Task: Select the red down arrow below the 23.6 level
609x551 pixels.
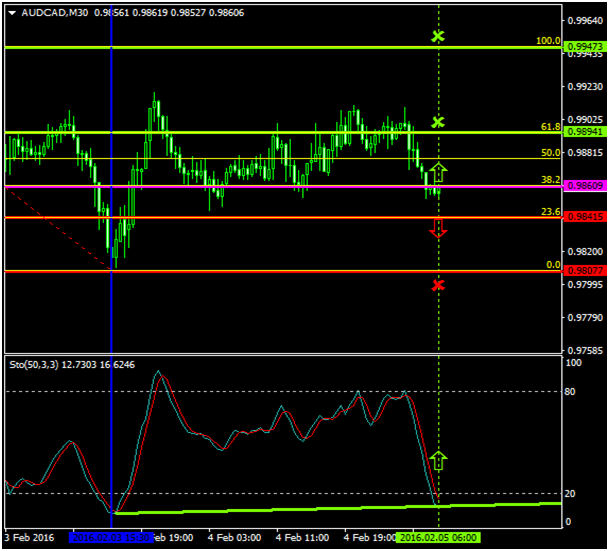Action: pyautogui.click(x=438, y=229)
